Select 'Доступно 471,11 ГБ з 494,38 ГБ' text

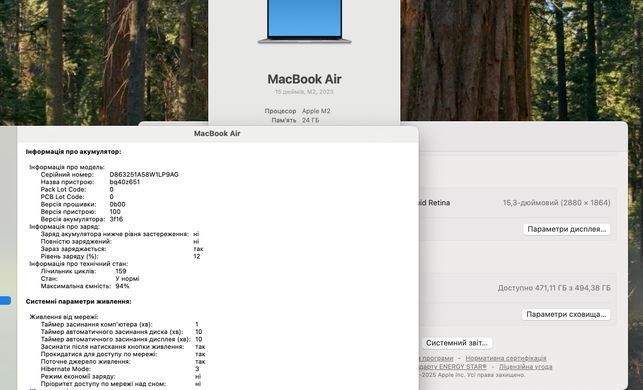point(554,288)
